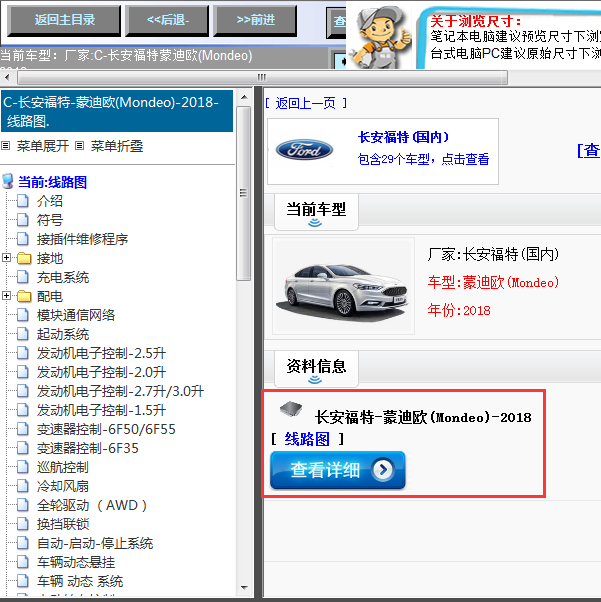601x602 pixels.
Task: Click the 换挡联锁 document icon
Action: coord(23,524)
